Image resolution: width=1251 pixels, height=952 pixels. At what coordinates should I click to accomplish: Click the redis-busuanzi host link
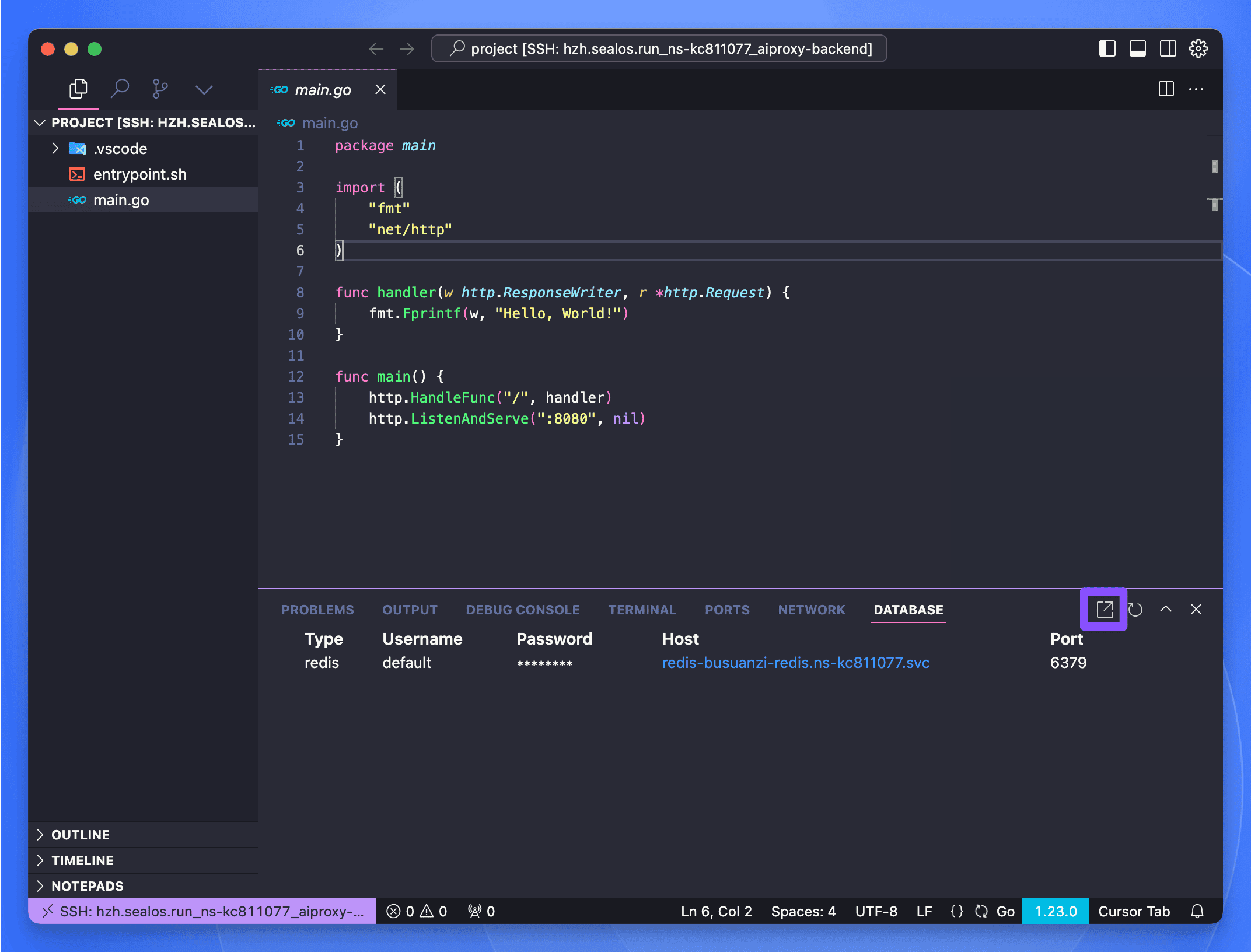pos(796,662)
